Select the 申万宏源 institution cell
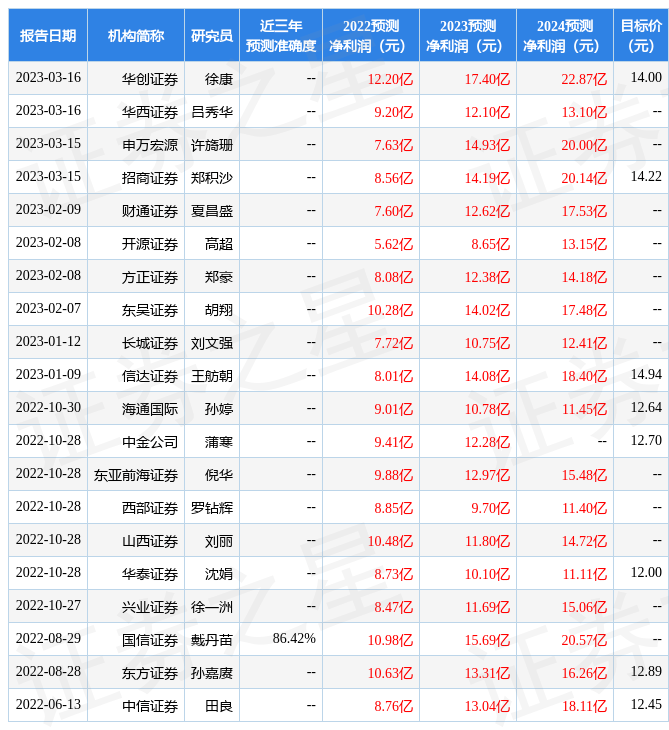The image size is (669, 730). 150,145
